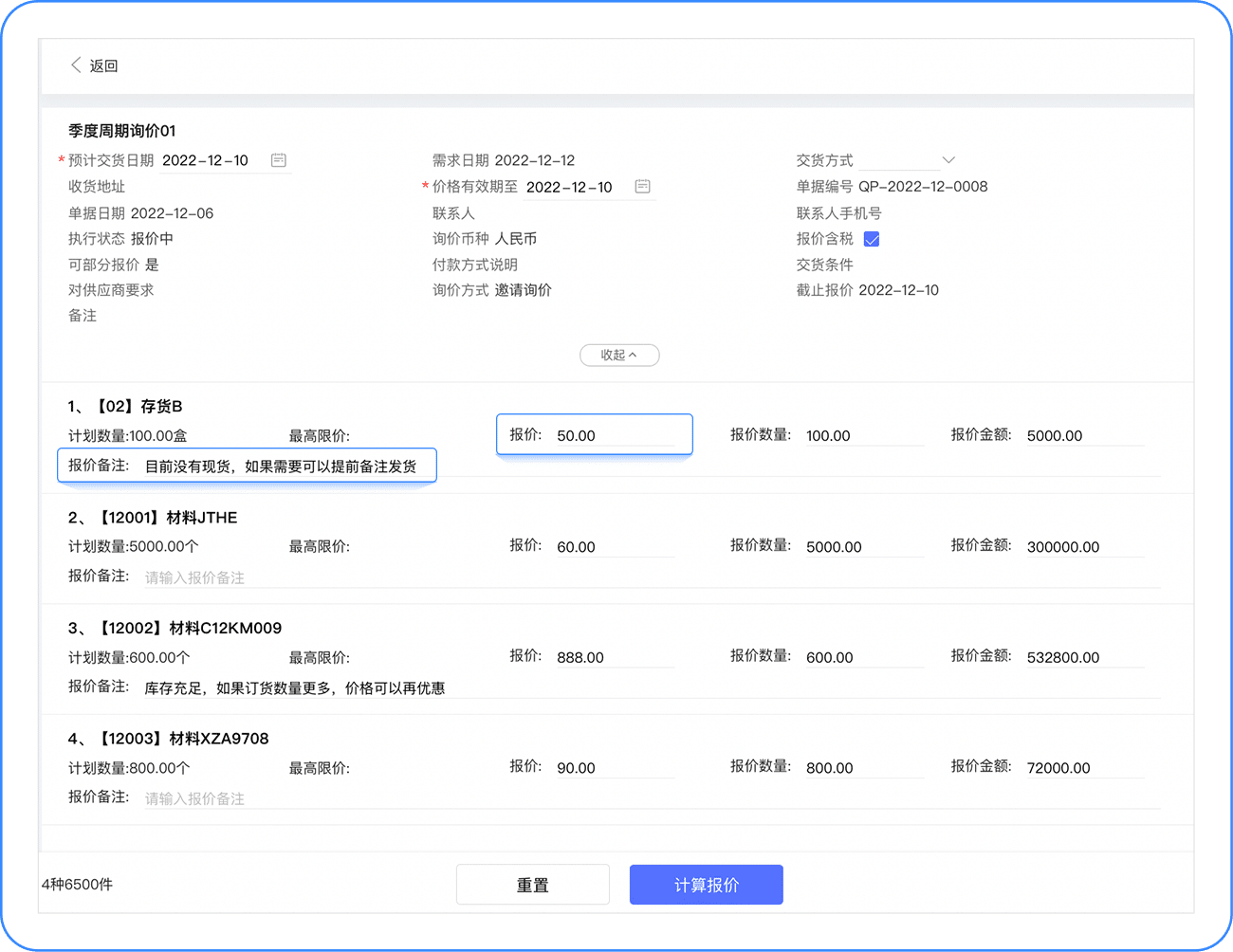The height and width of the screenshot is (952, 1233).
Task: Click the 重置 button
Action: (x=532, y=885)
